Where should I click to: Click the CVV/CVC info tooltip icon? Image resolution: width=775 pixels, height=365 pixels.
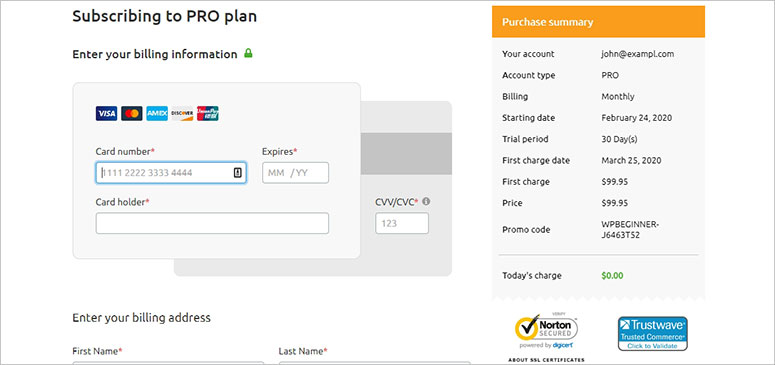(426, 201)
